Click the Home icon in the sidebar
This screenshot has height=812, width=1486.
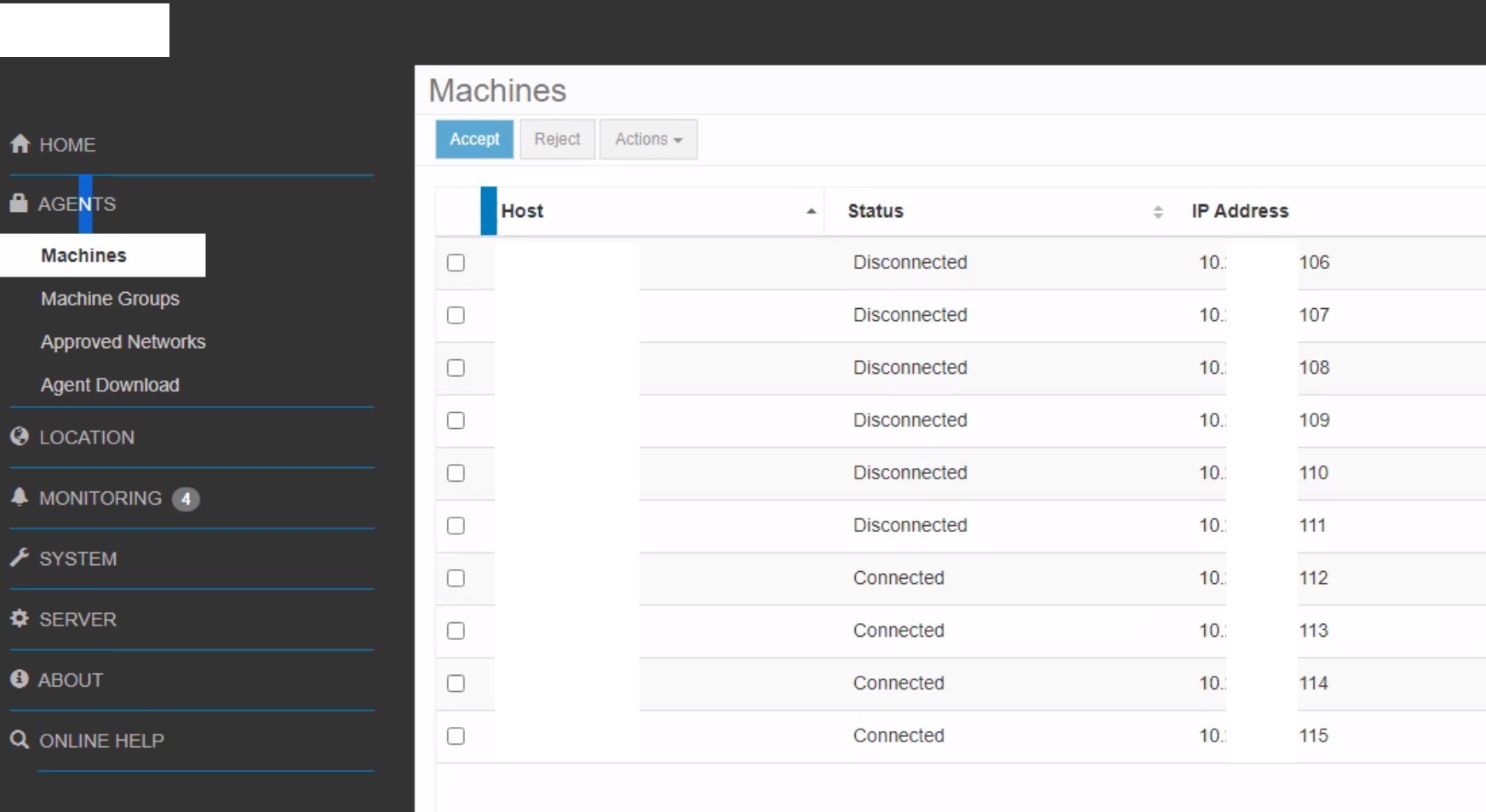[x=19, y=144]
